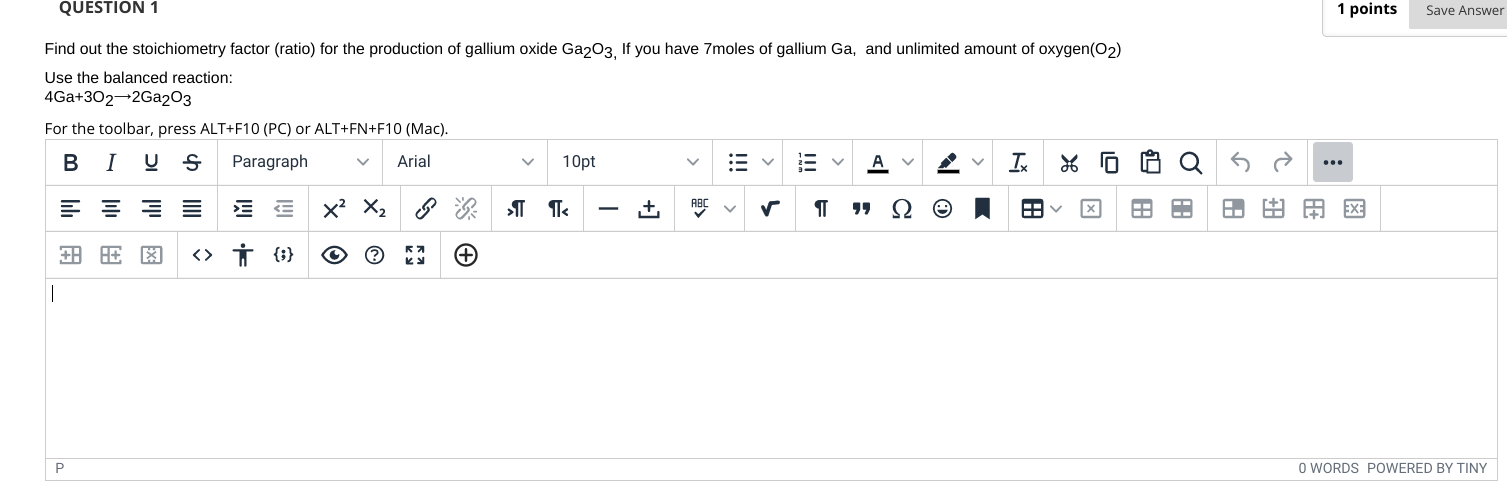Toggle italic formatting
The width and height of the screenshot is (1507, 489).
point(111,162)
